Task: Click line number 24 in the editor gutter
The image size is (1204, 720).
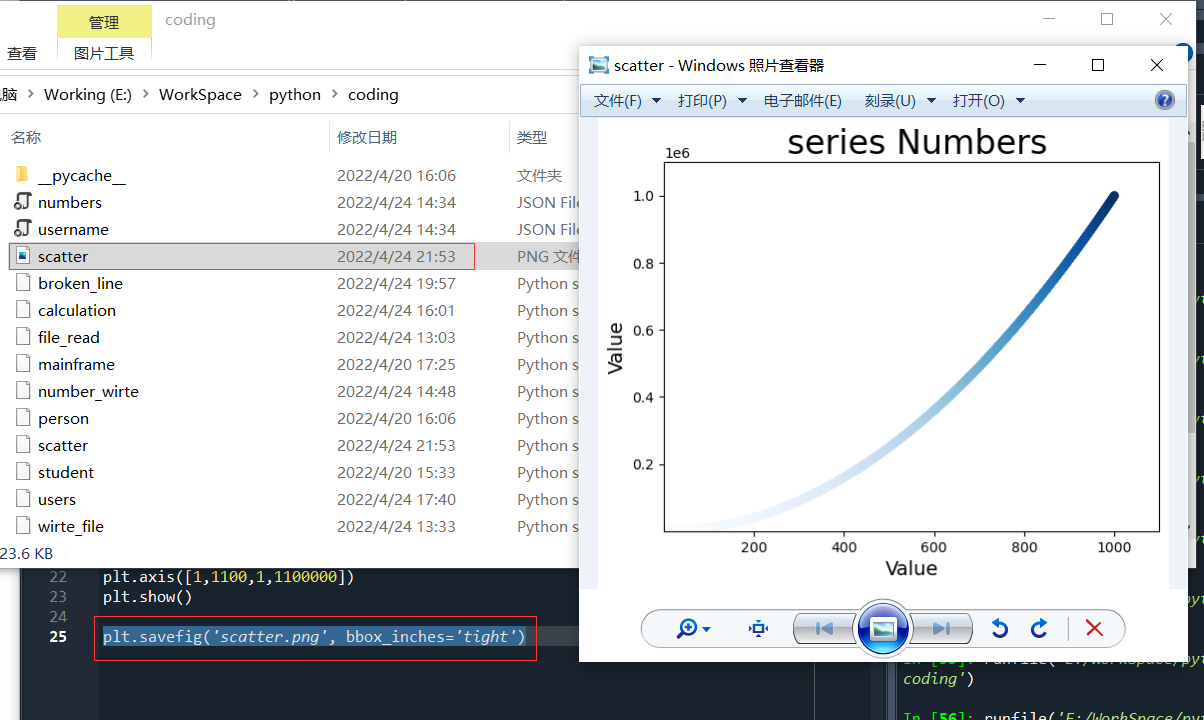Action: tap(58, 617)
